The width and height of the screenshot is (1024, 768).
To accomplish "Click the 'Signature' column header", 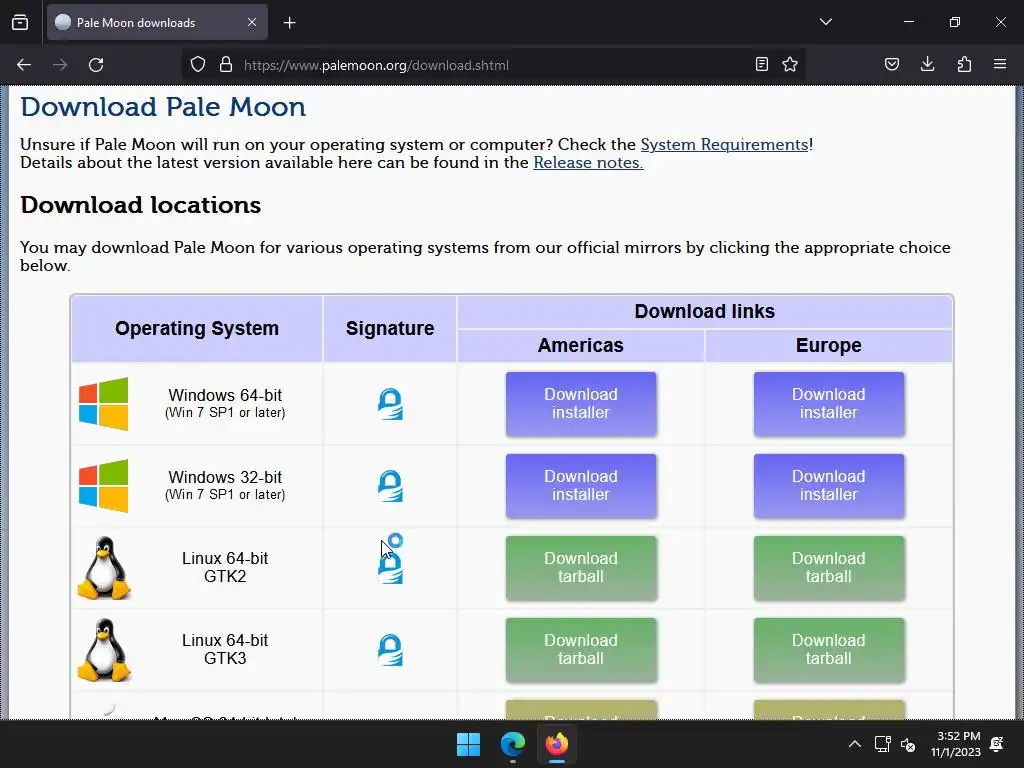I will coord(390,328).
